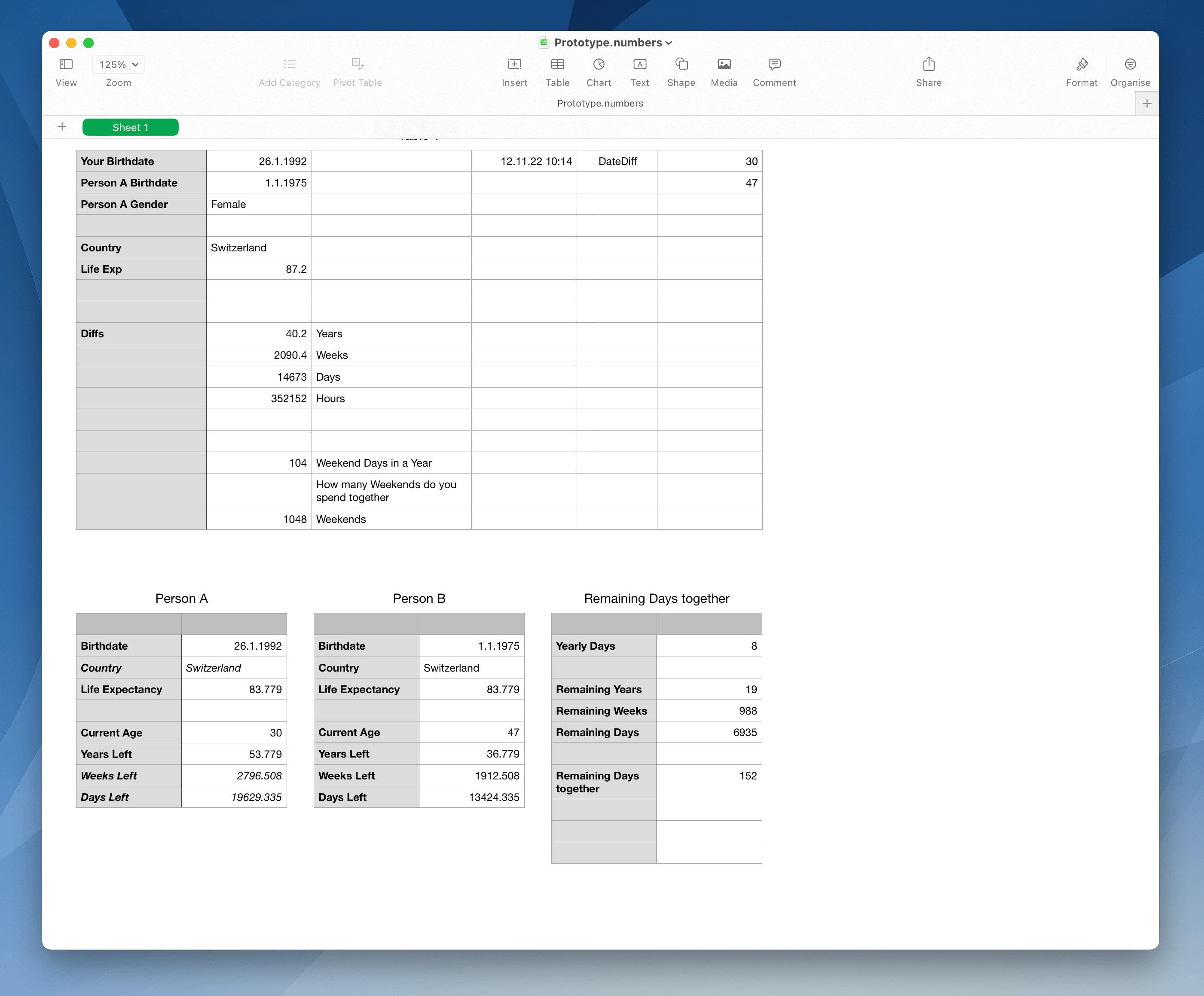Screen dimensions: 1204x996
Task: Open the Share options
Action: tap(928, 71)
